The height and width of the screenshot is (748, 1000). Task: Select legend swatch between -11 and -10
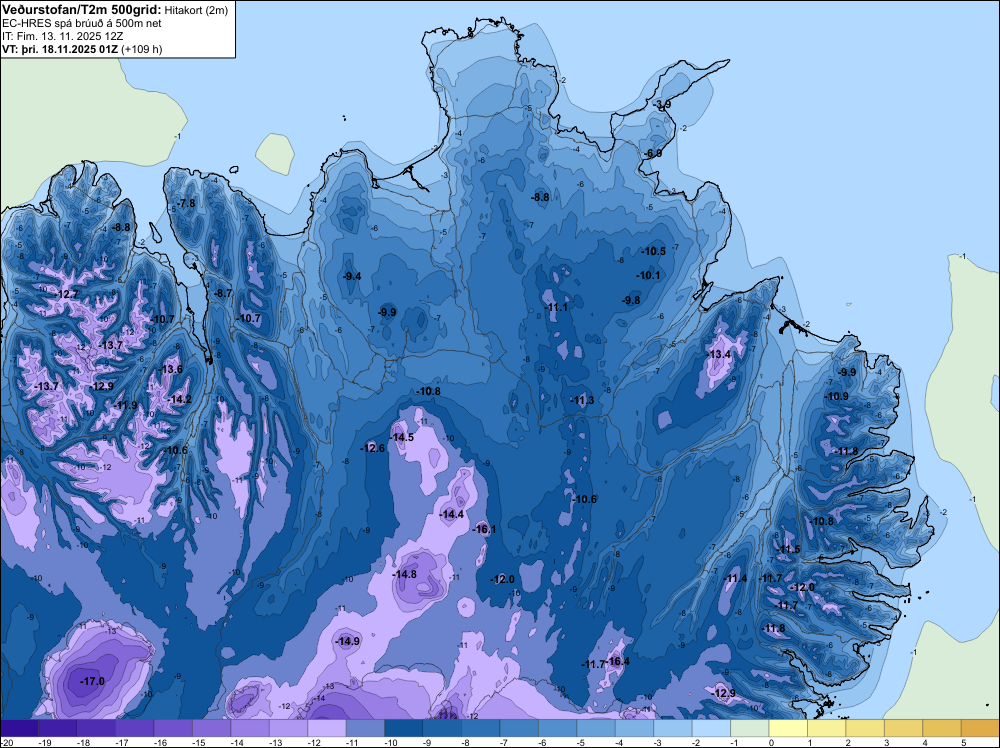coord(365,728)
